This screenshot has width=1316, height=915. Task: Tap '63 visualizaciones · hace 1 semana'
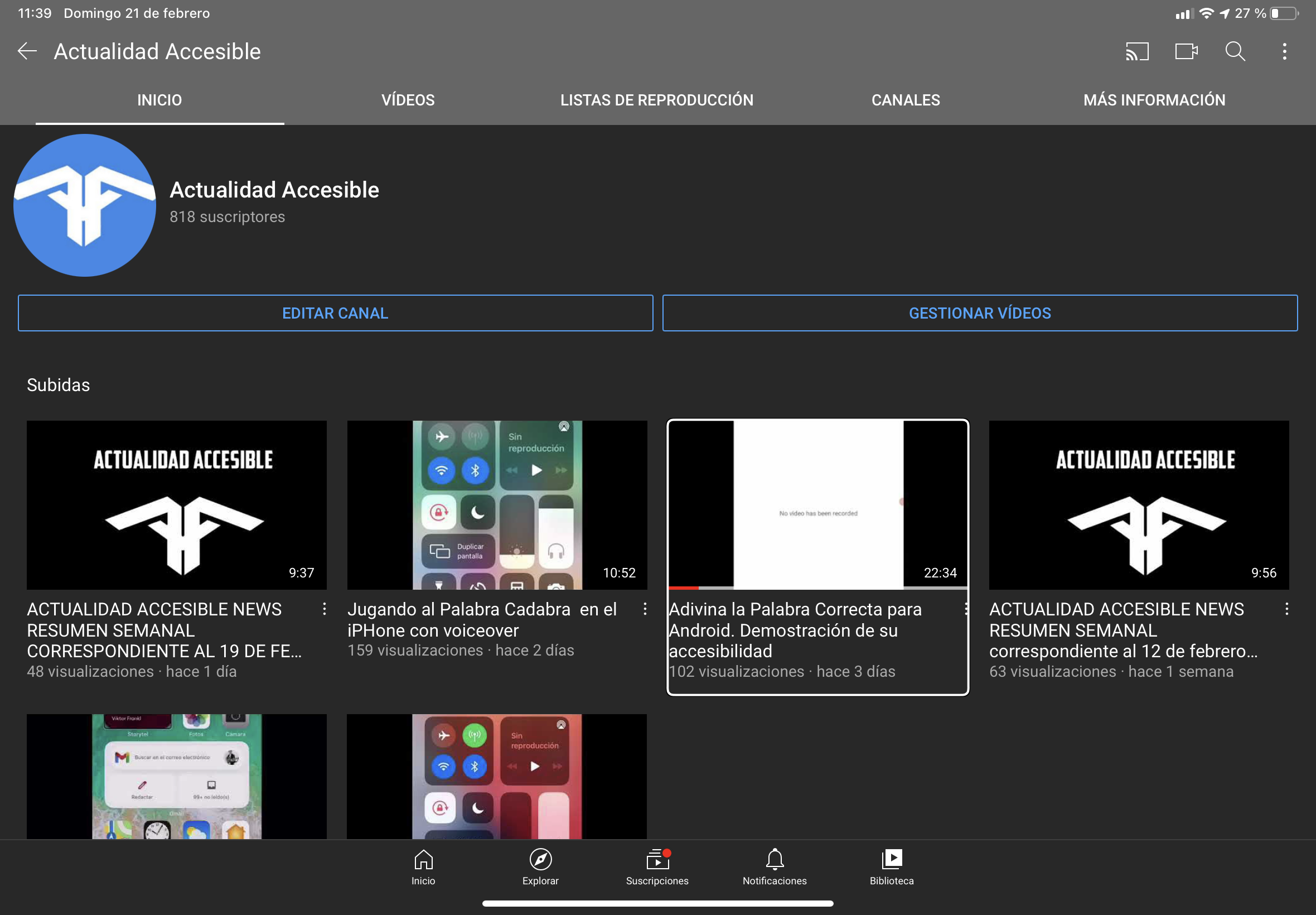pyautogui.click(x=1111, y=671)
